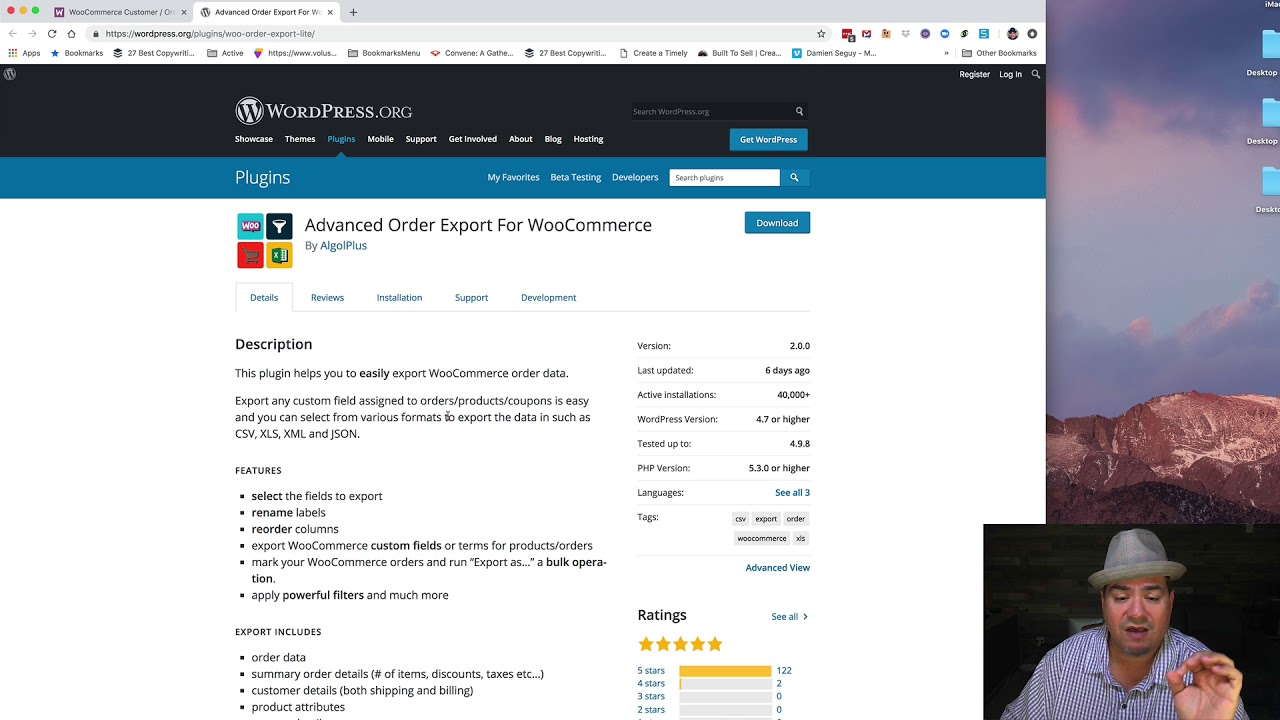Screen dimensions: 1280x720
Task: Click the woocommerce tag
Action: [x=762, y=538]
